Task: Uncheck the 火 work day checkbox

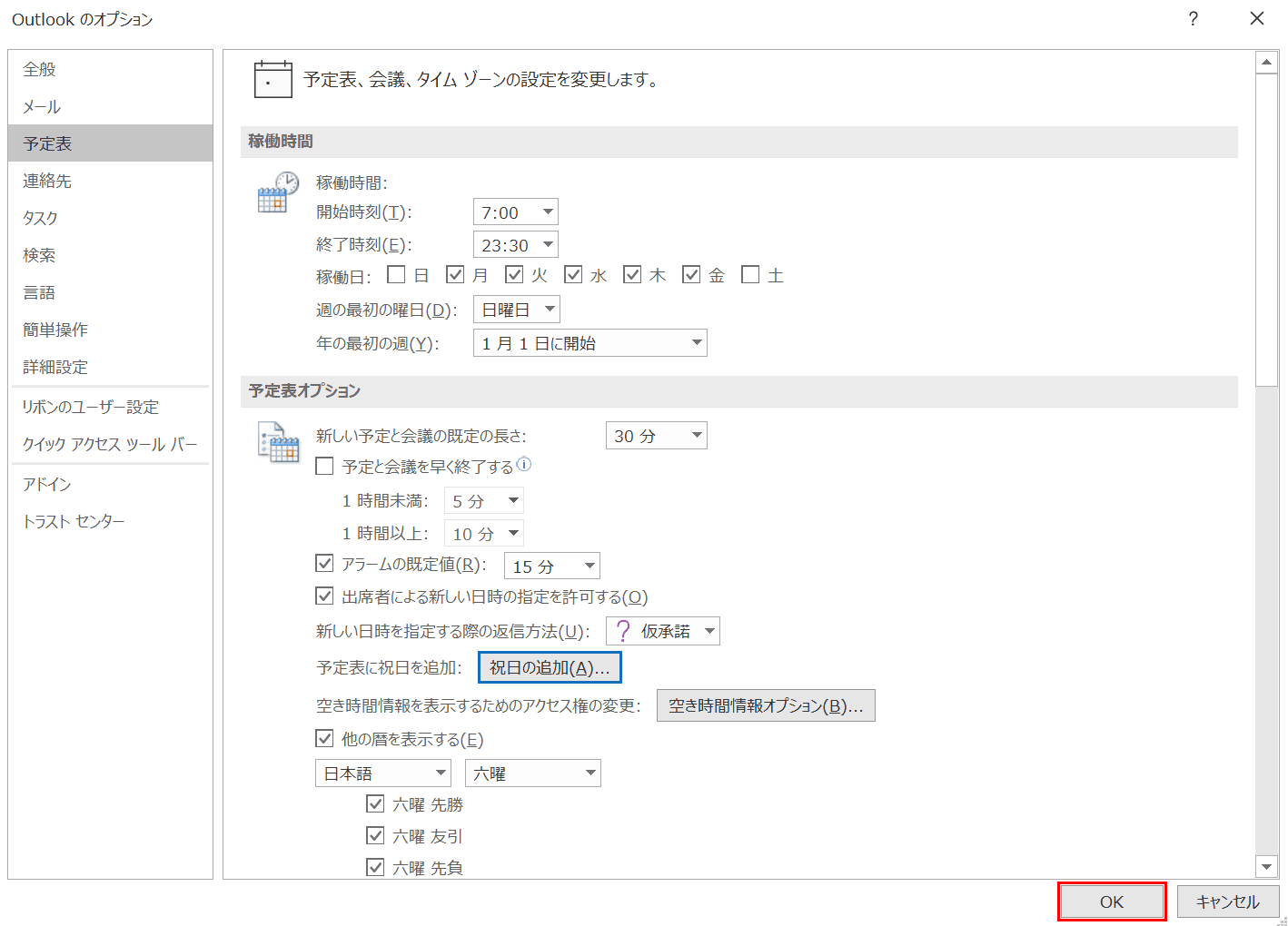Action: tap(514, 274)
